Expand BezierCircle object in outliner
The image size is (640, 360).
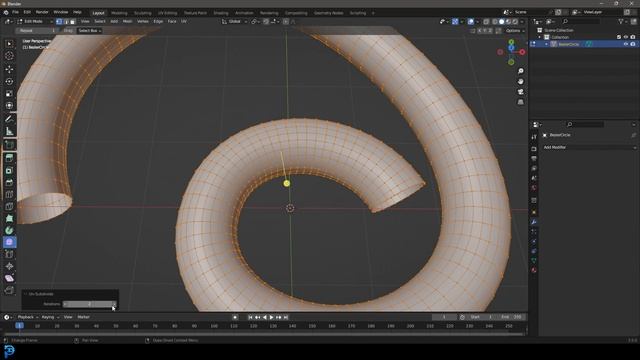547,44
